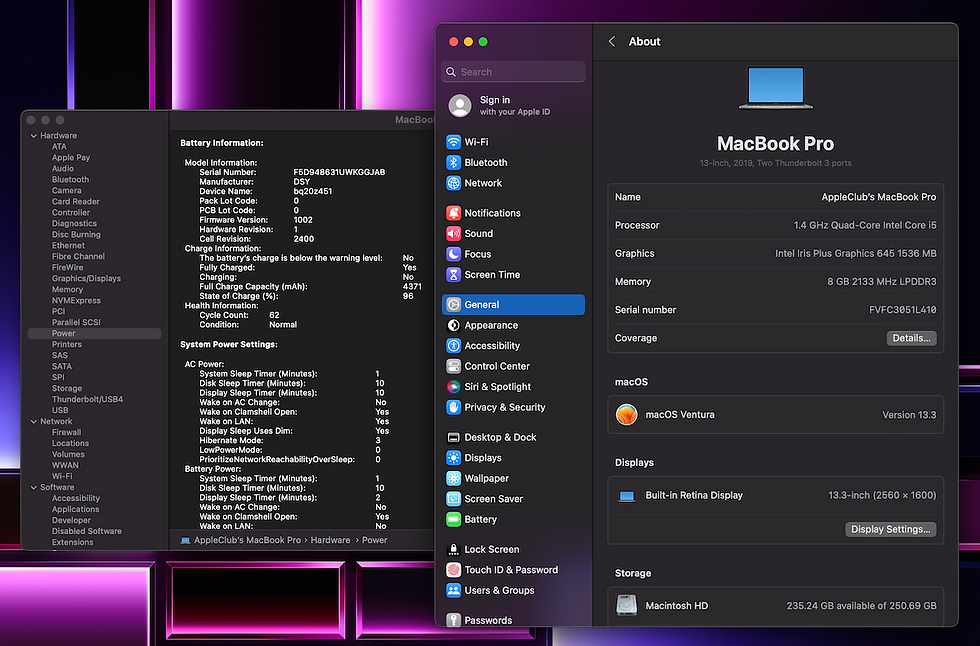
Task: Select Disabled Software in tree
Action: click(x=87, y=531)
